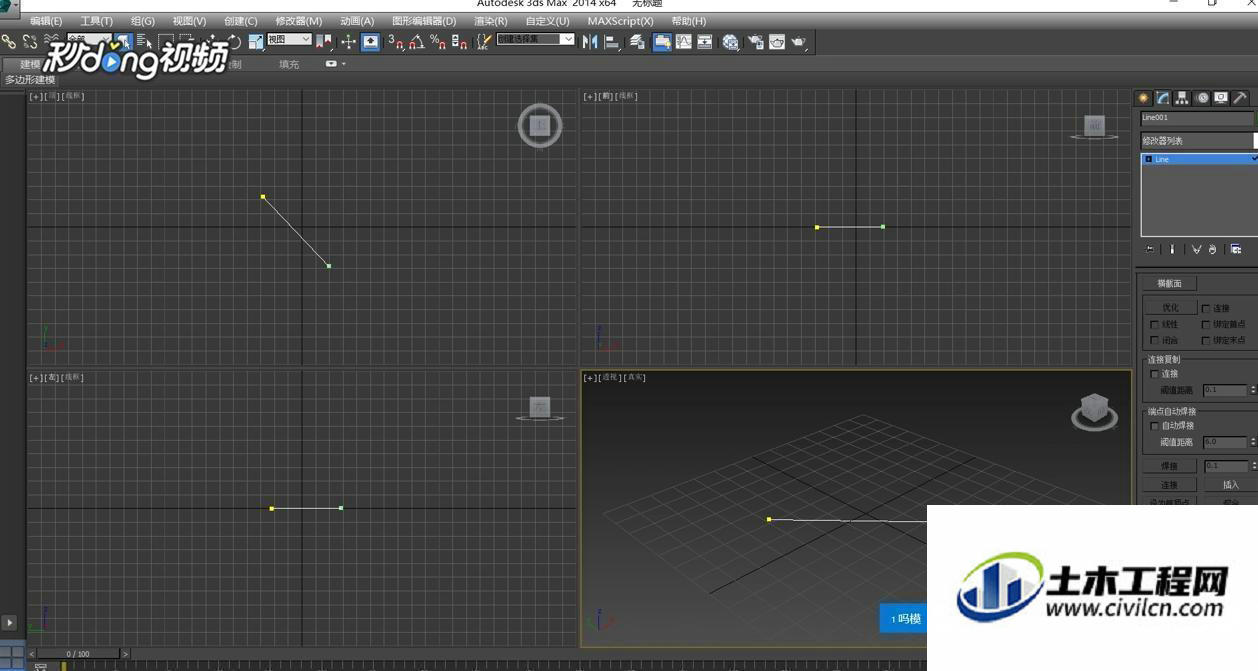Click the time slider showing 0 / 100

(x=77, y=654)
